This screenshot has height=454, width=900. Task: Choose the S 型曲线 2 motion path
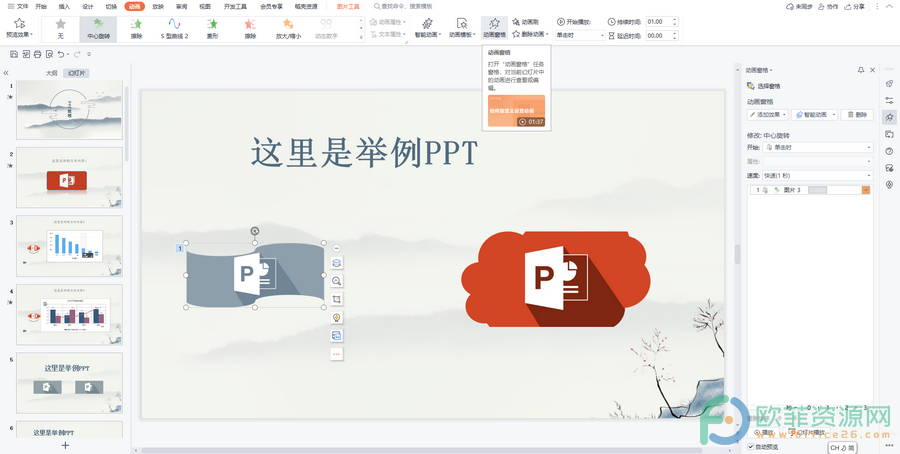click(x=174, y=29)
